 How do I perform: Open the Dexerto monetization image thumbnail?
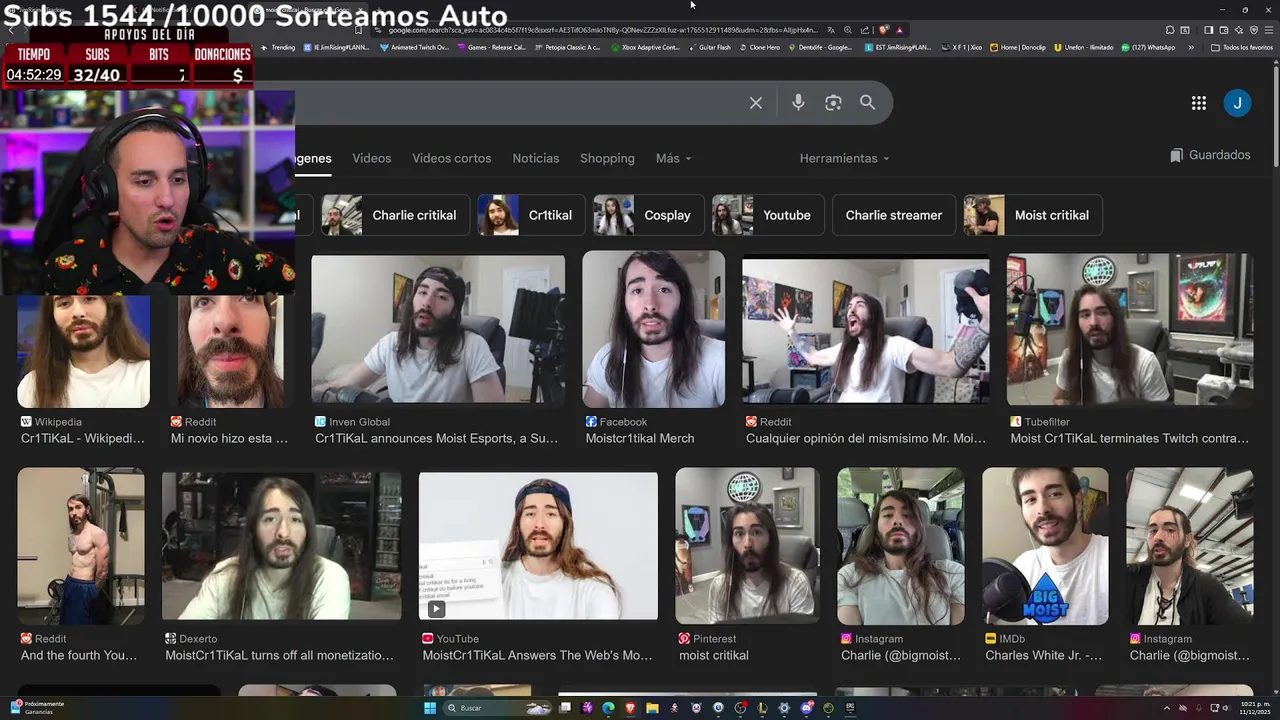[x=282, y=546]
